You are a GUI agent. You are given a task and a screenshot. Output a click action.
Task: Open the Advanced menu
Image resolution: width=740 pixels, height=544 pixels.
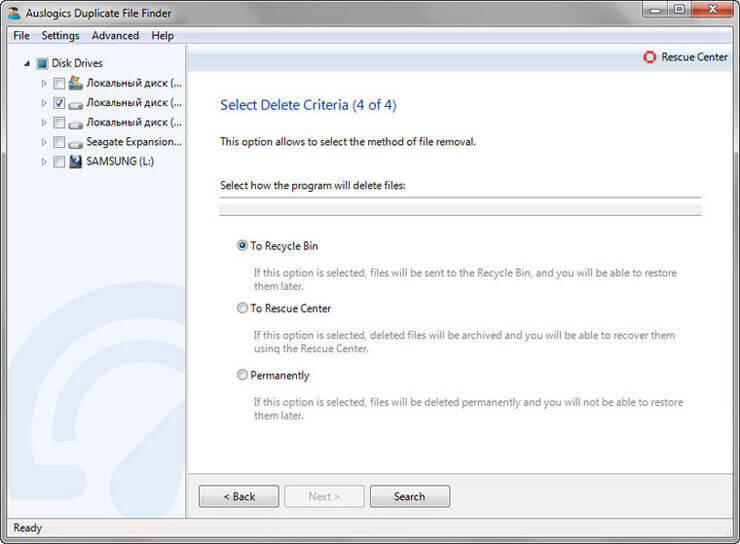point(115,36)
